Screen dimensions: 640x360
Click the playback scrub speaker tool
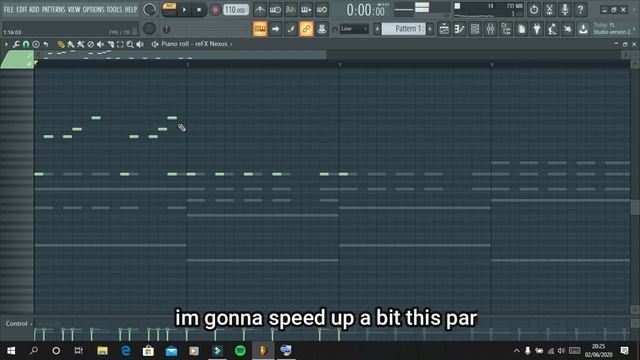140,44
